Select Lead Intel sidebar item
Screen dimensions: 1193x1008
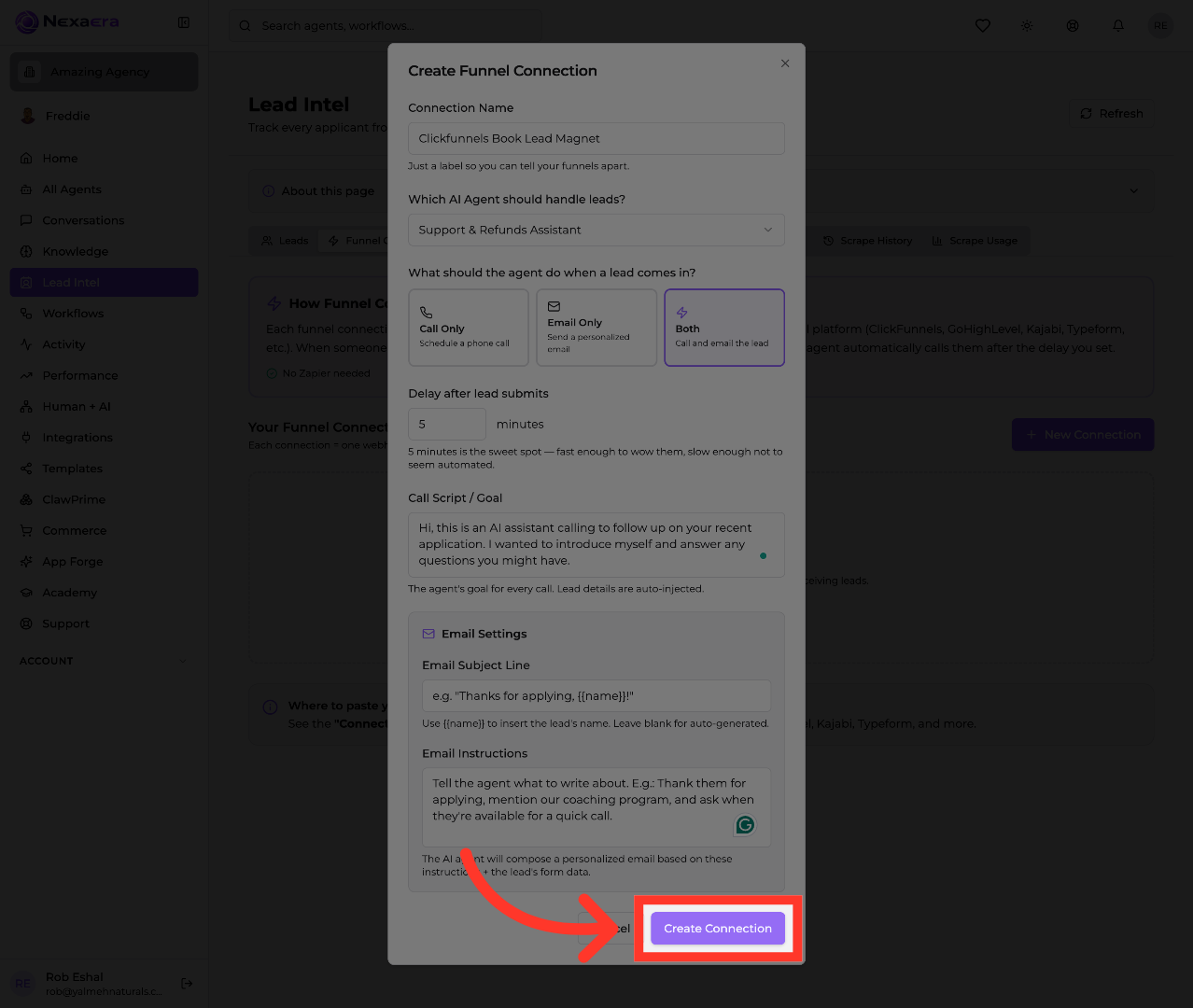point(104,283)
